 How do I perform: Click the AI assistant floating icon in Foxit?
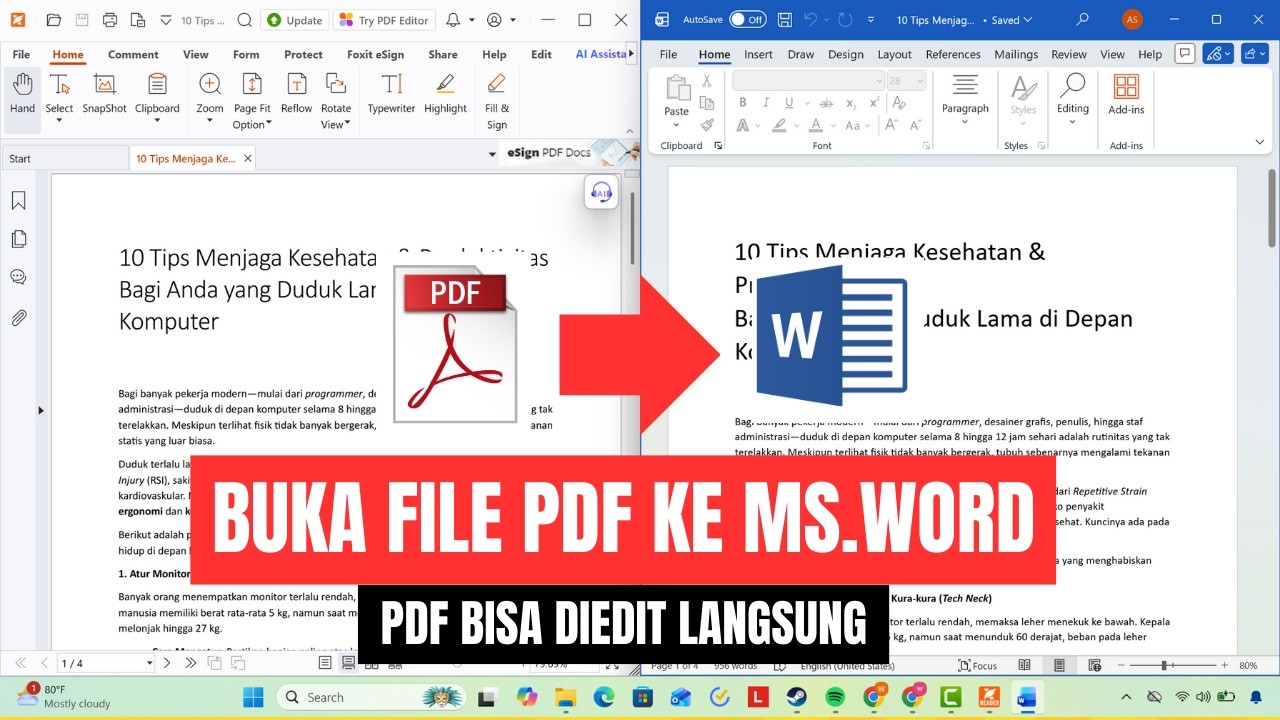601,192
